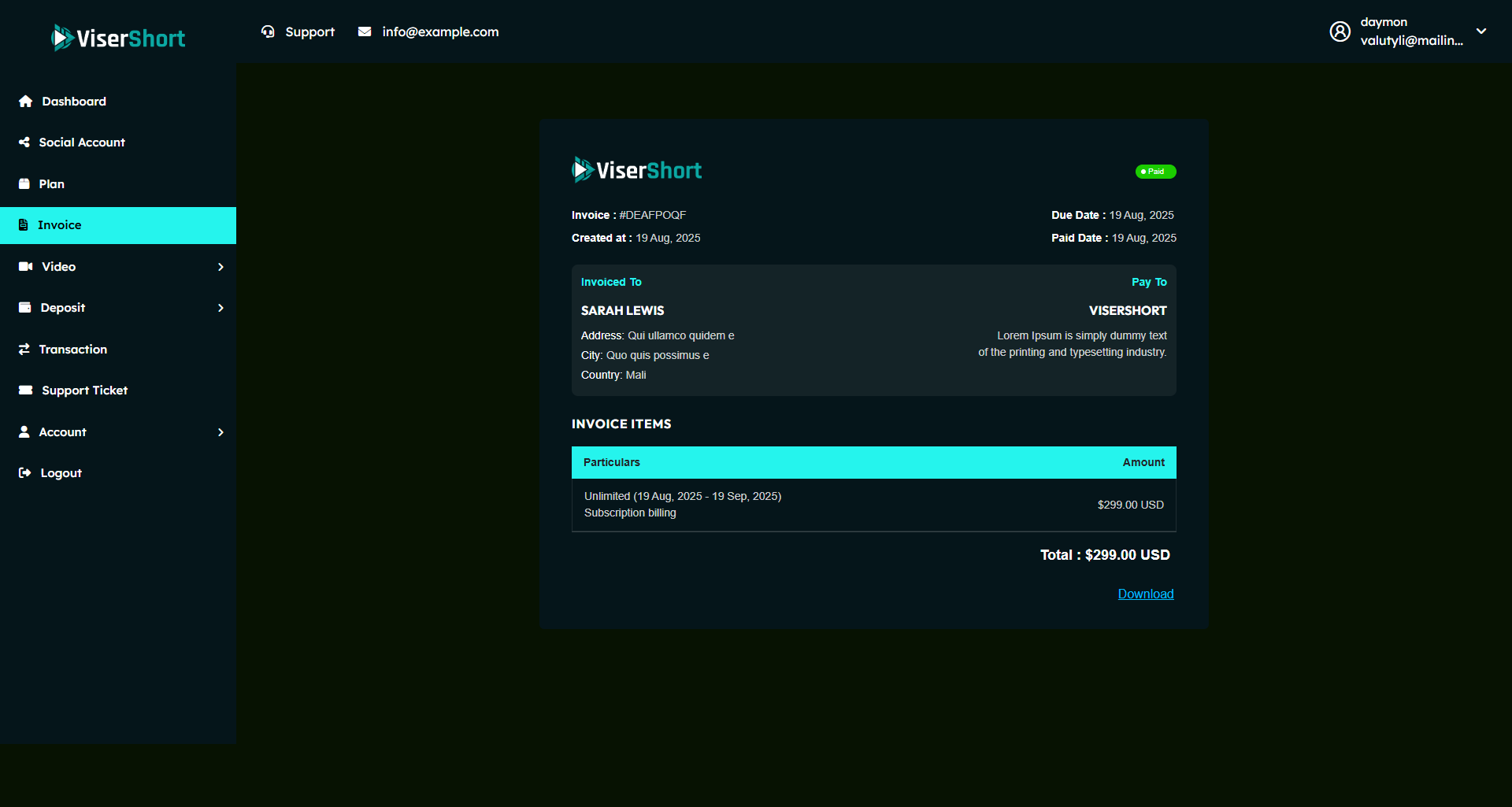Click the Country: Mali text
1512x807 pixels.
pos(613,375)
